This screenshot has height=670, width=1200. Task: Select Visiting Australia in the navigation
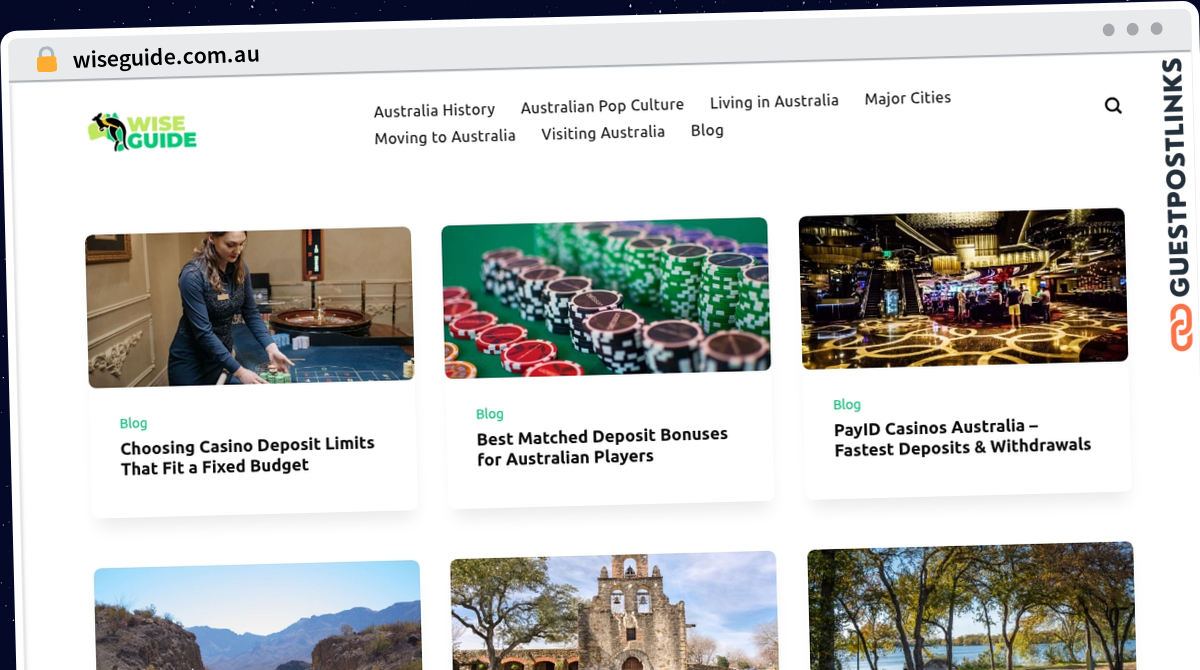point(603,132)
